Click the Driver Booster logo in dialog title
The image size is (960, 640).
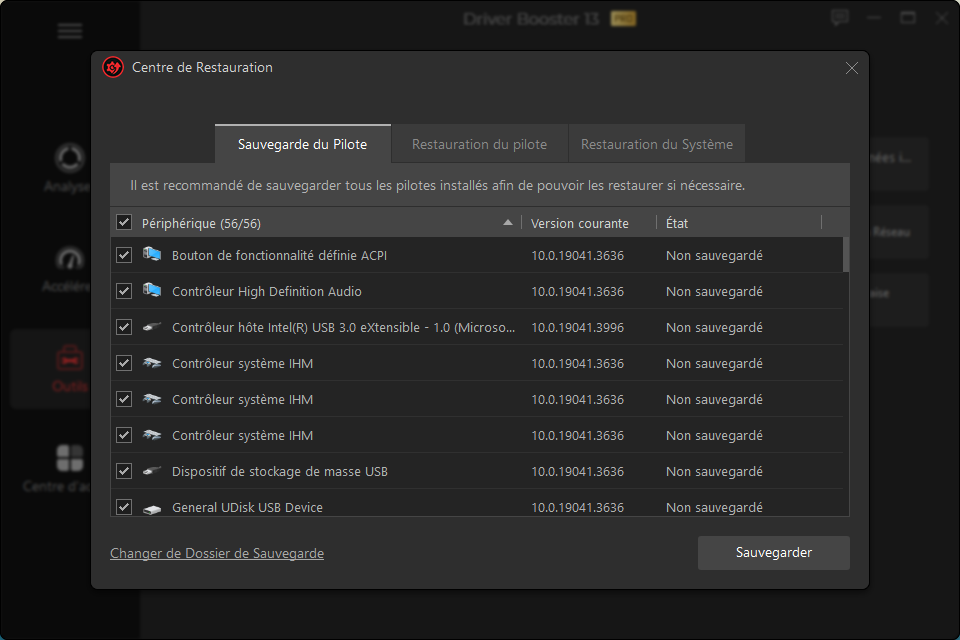[113, 68]
